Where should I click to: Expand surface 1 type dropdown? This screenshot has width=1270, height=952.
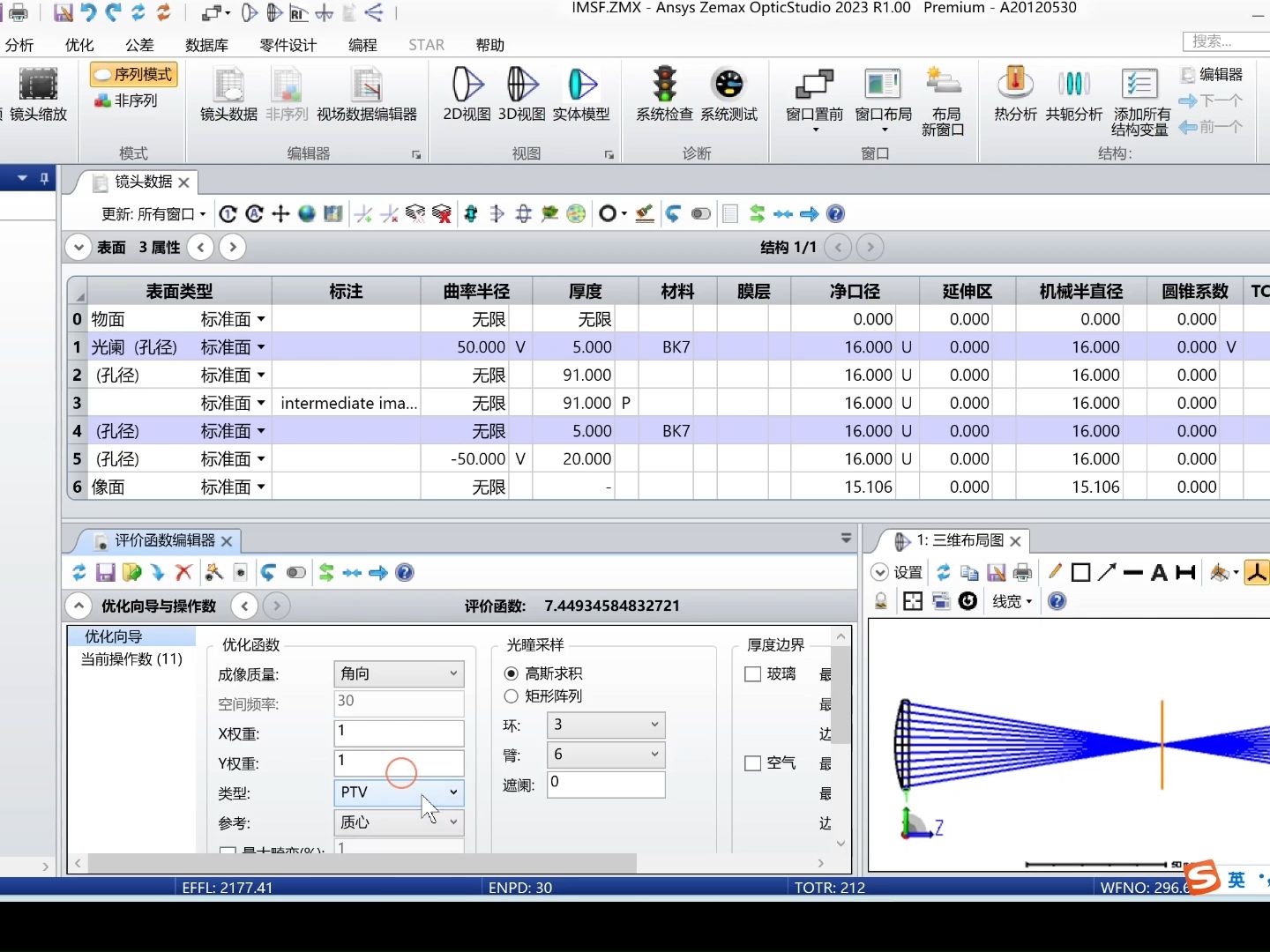click(261, 347)
